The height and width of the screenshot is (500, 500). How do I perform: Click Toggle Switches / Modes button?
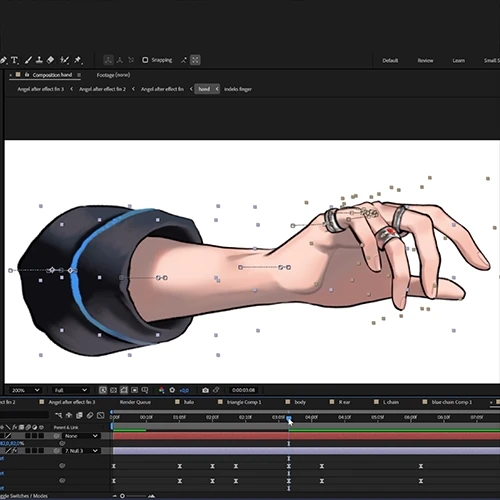[24, 496]
